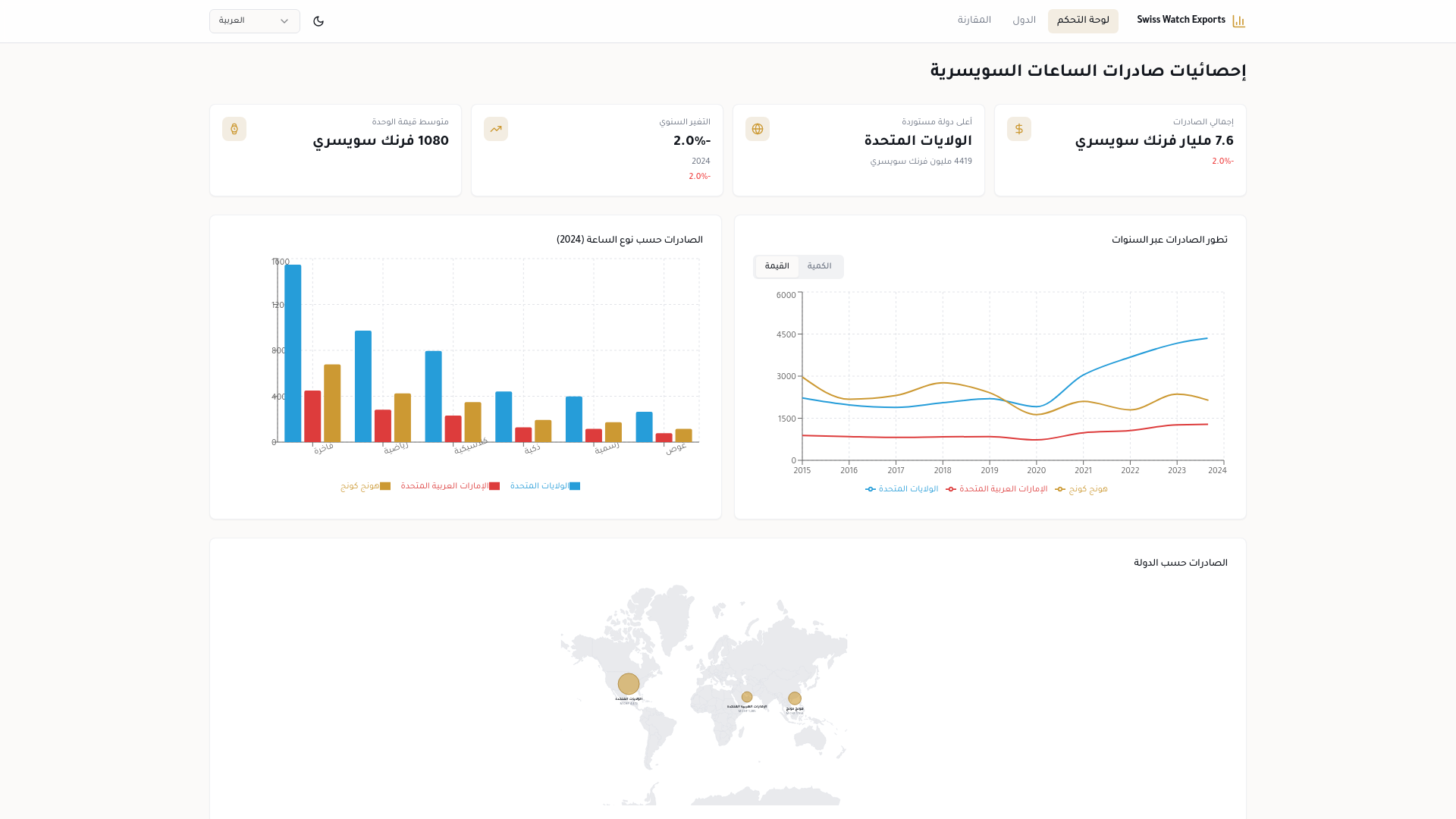Click the Swiss Watch Exports title link
Image resolution: width=1456 pixels, height=819 pixels.
point(1181,20)
